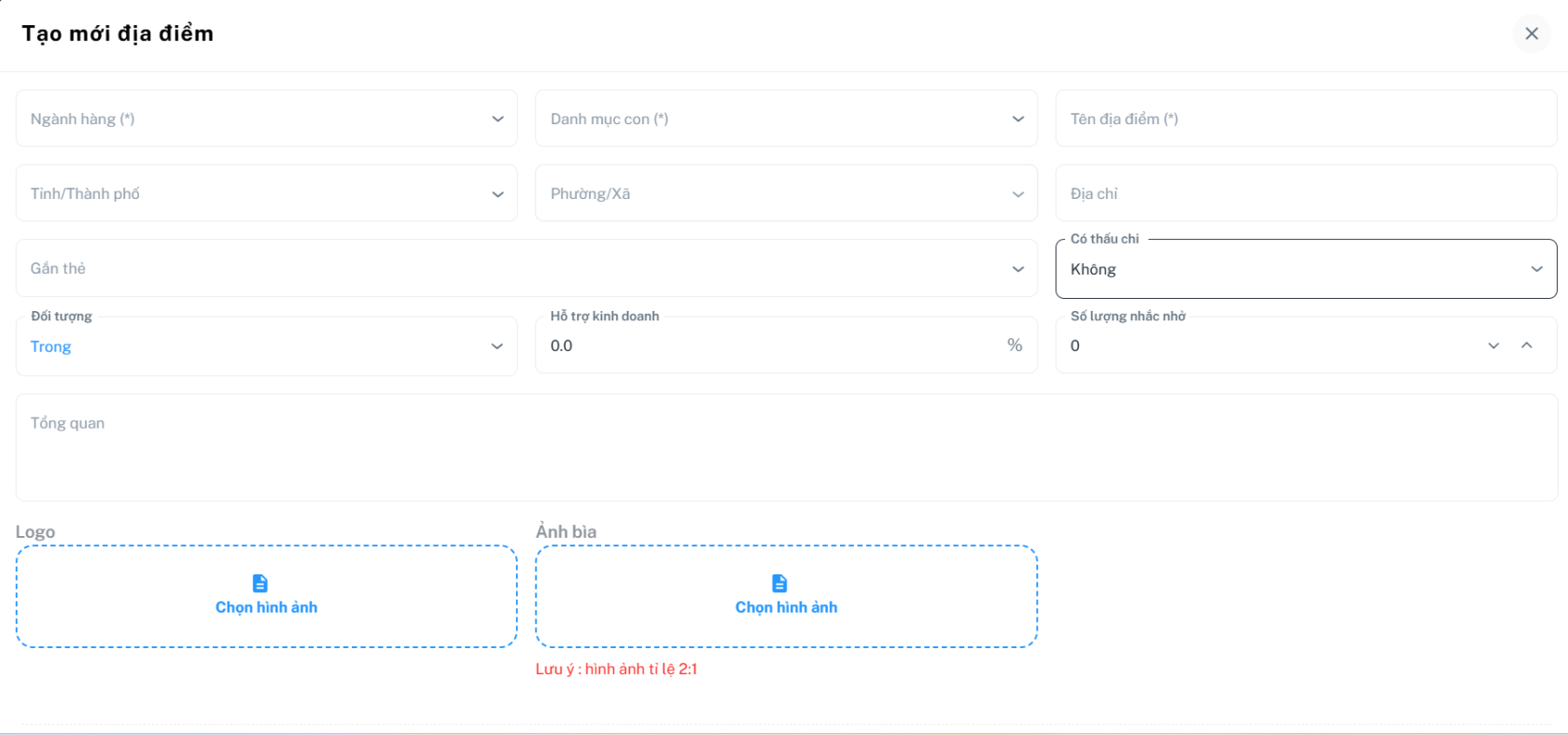Click the Ảnh bìa upload file icon

click(x=779, y=583)
